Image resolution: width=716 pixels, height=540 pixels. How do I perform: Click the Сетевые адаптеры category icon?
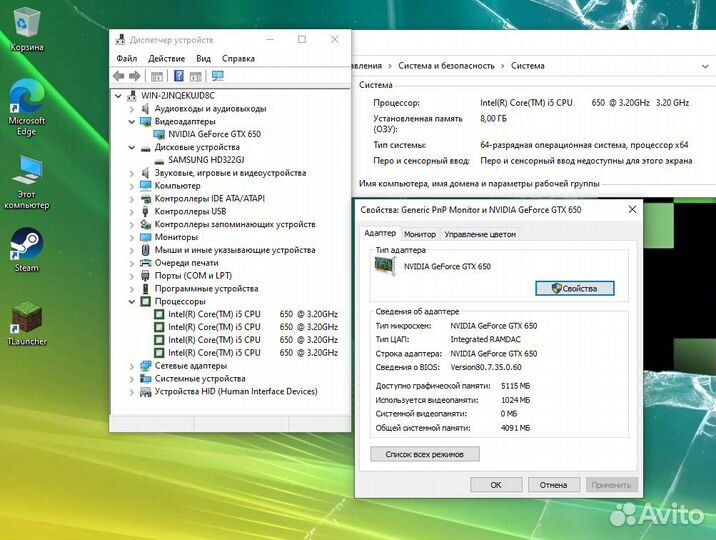(x=146, y=366)
